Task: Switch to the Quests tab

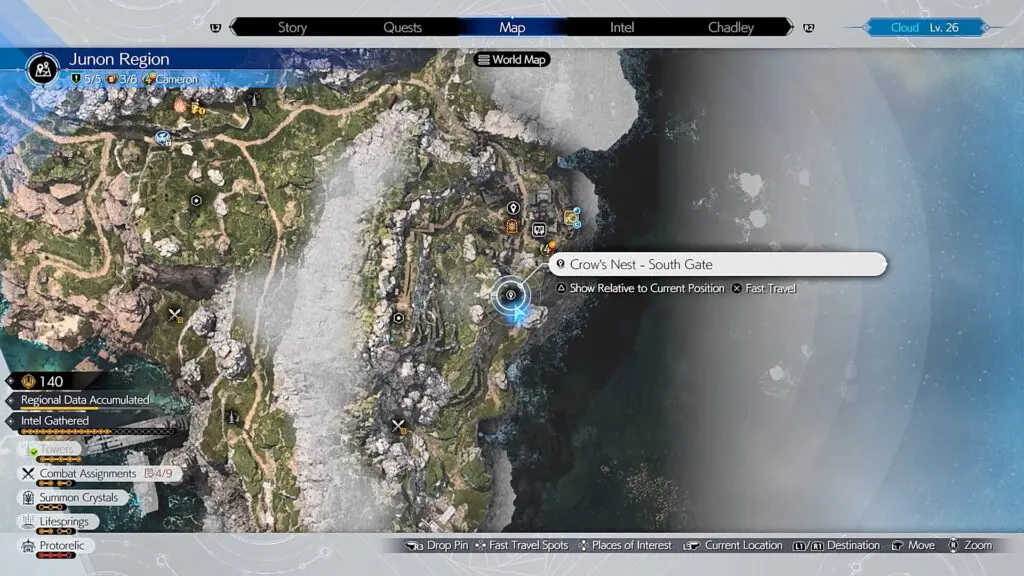Action: coord(402,27)
